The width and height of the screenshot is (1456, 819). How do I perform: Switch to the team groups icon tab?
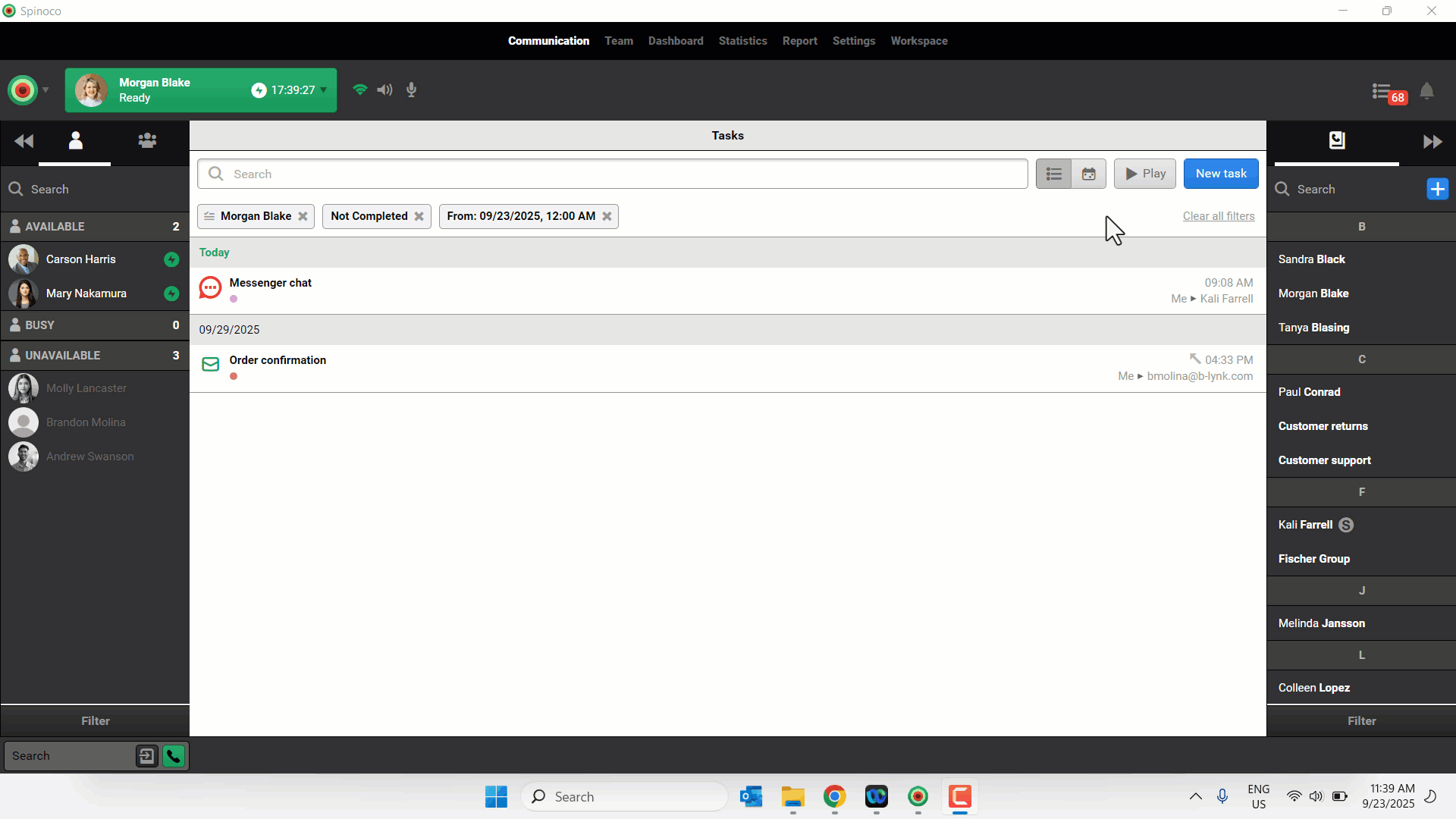(x=147, y=140)
